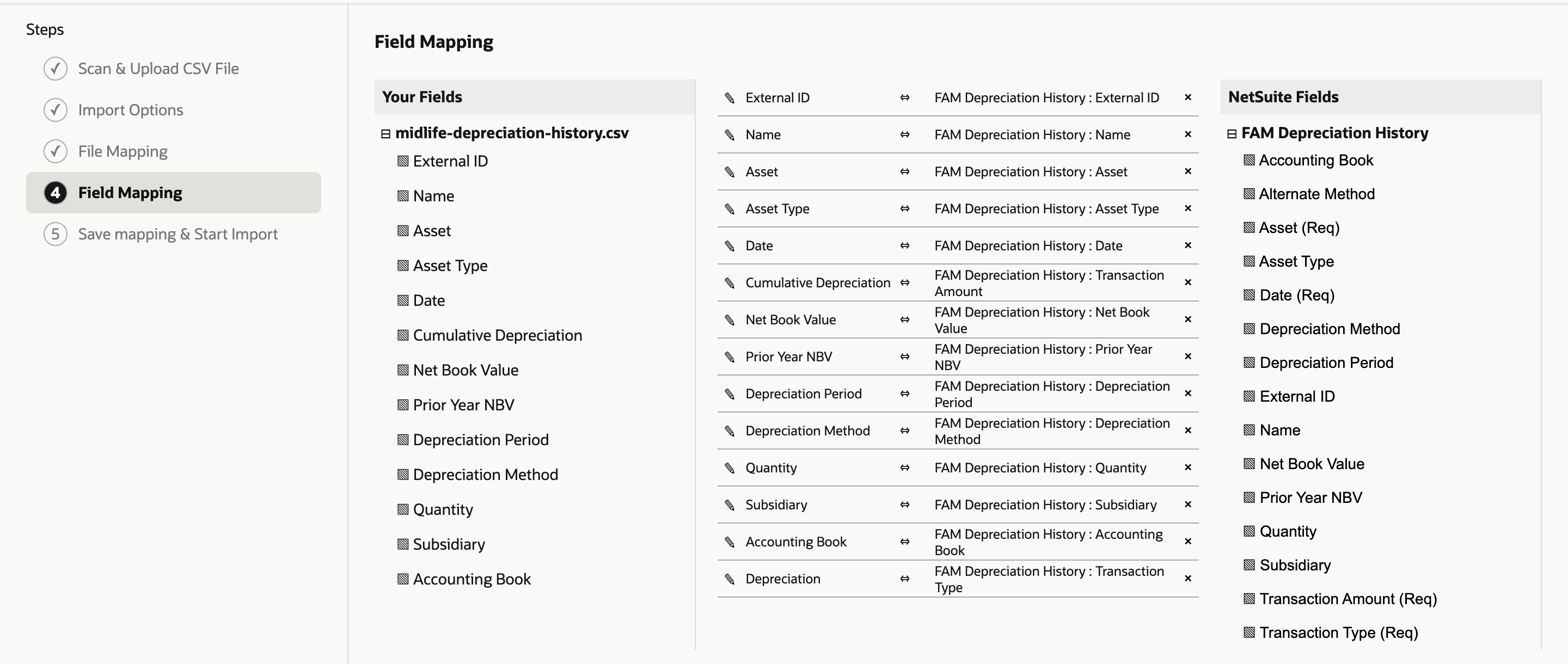Click 'Prior Year NBV' source in mapping table
1568x664 pixels.
point(788,356)
